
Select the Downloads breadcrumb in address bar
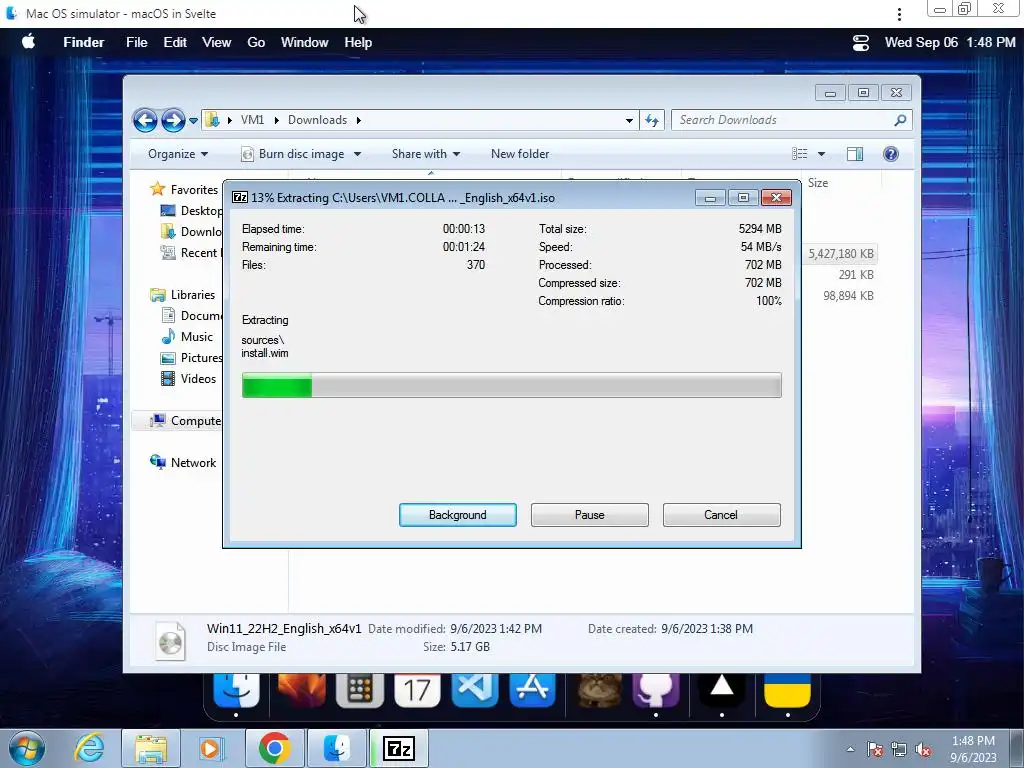point(317,120)
